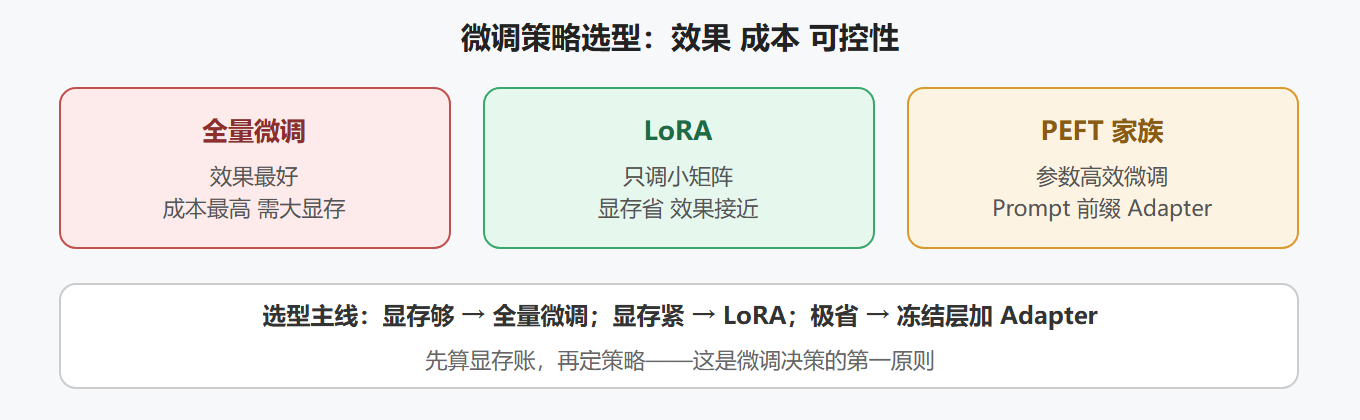Click the Prompt 前缀 Adapter text
The width and height of the screenshot is (1360, 420).
pyautogui.click(x=1102, y=209)
